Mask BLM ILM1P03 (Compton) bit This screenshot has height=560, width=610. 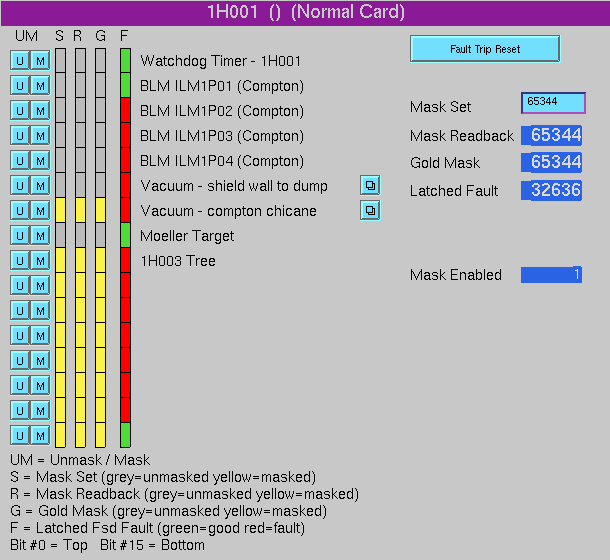40,135
